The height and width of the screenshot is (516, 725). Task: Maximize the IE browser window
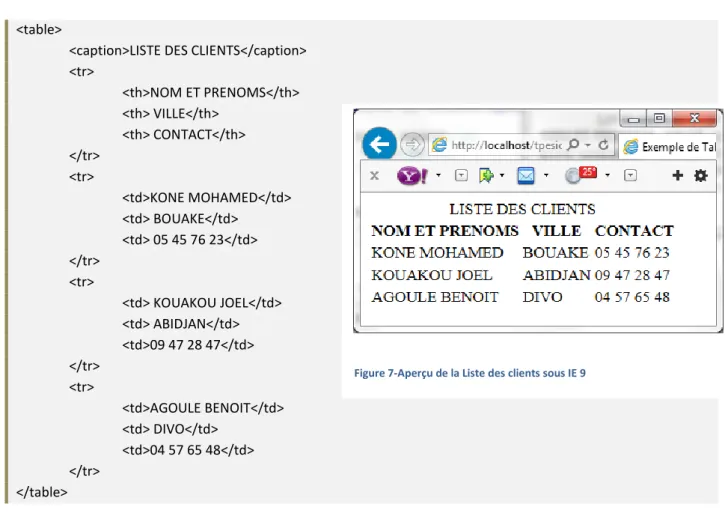(x=659, y=118)
